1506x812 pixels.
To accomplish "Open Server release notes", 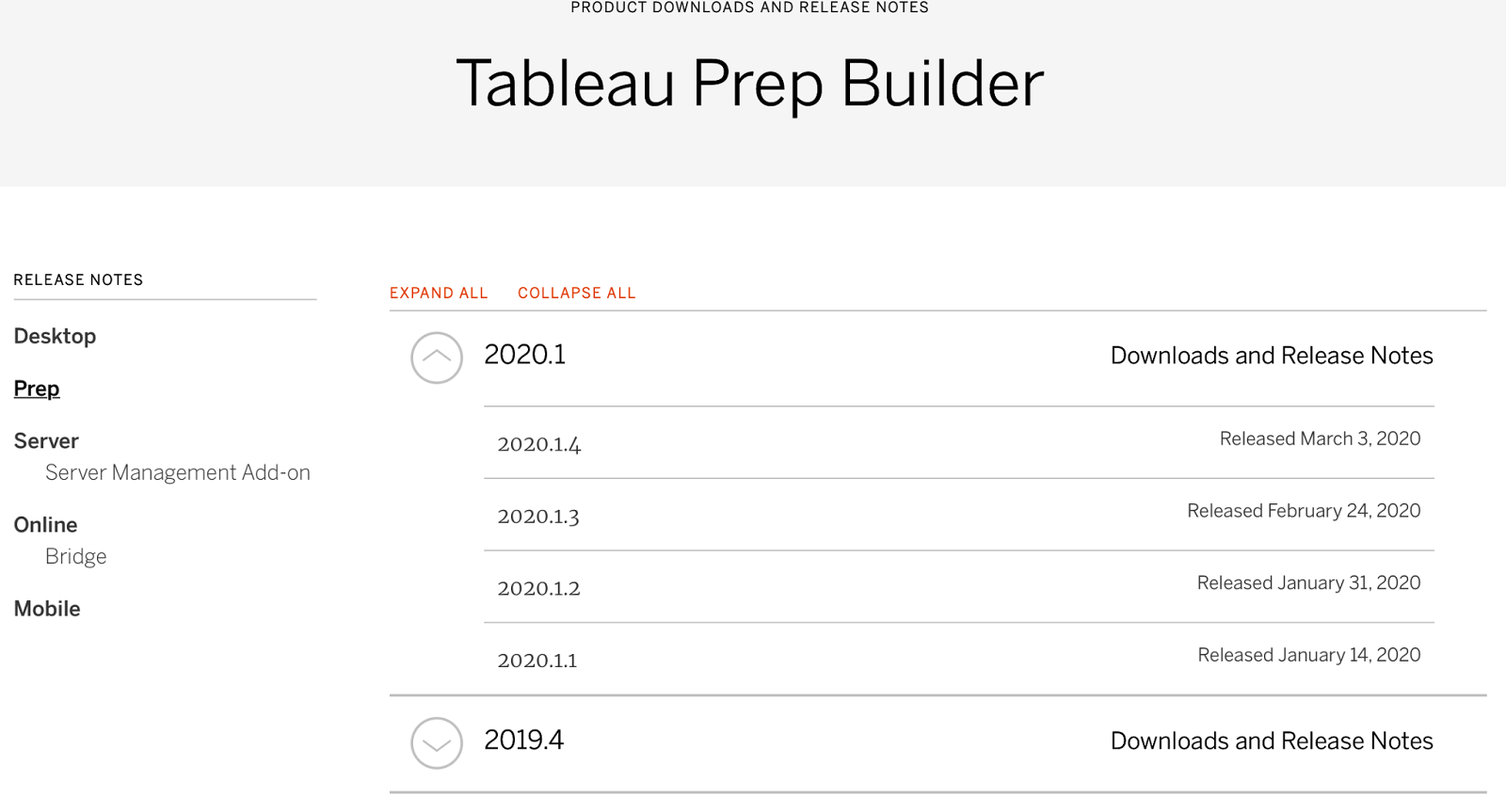I will [45, 440].
